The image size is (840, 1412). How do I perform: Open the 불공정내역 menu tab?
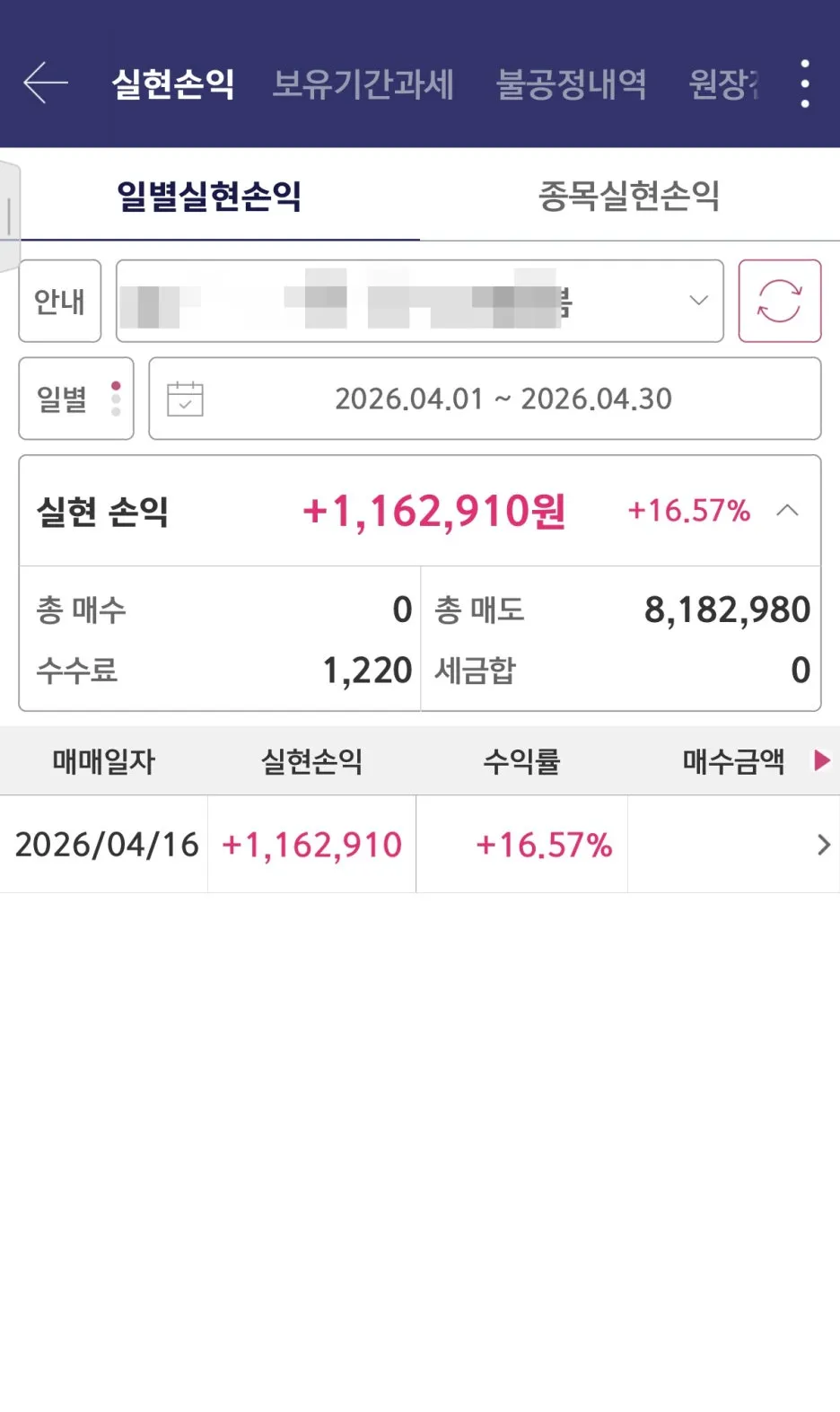coord(572,84)
